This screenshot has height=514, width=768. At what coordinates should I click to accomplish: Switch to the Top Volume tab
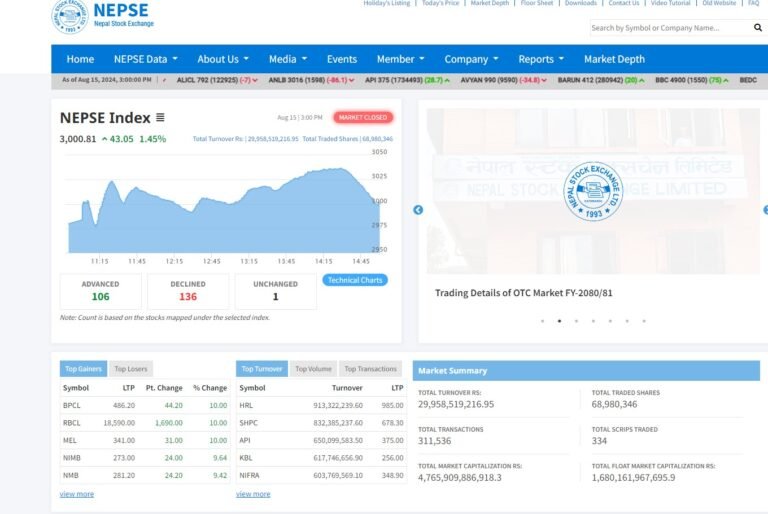click(x=313, y=369)
